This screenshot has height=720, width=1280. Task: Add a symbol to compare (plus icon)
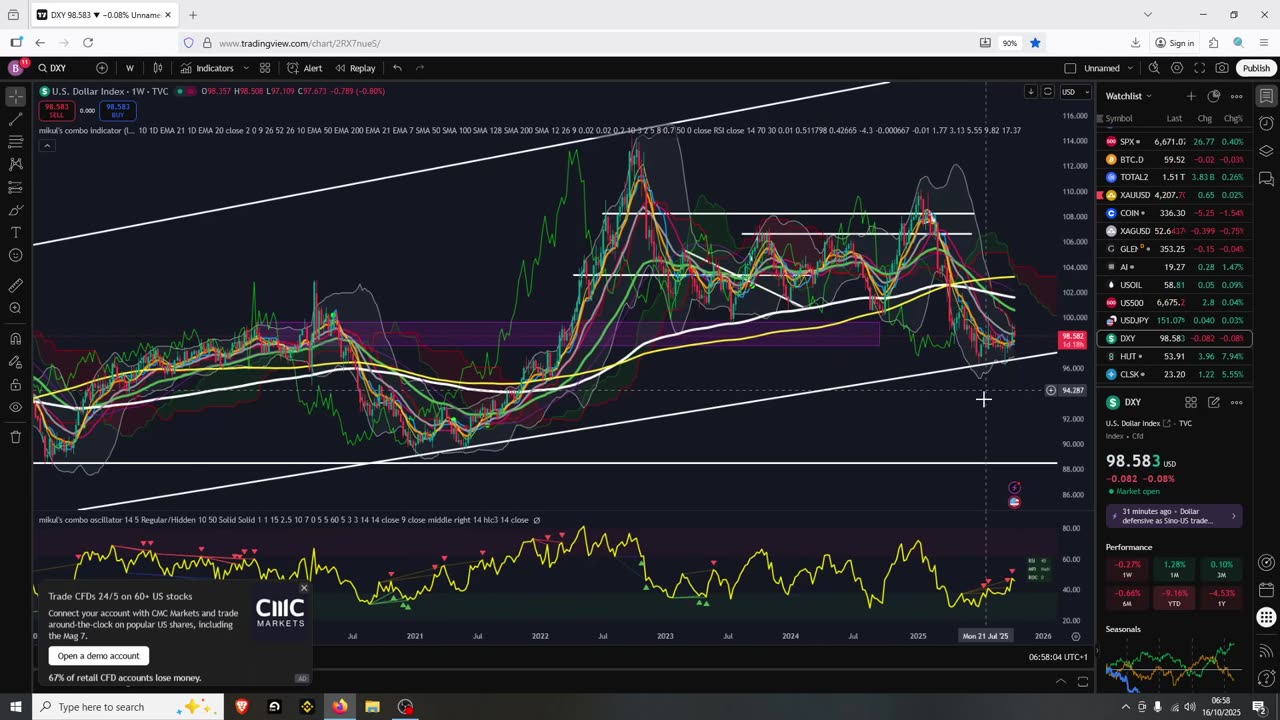point(102,68)
